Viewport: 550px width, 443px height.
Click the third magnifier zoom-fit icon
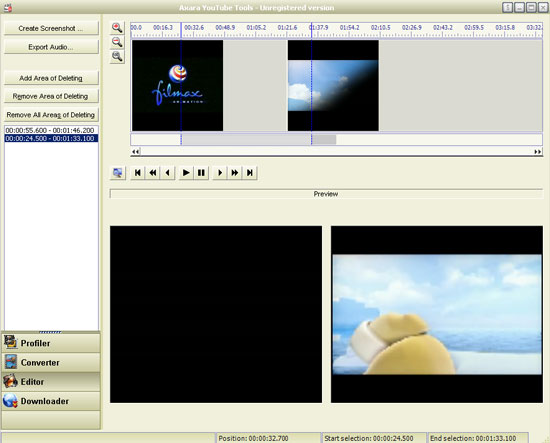point(117,56)
